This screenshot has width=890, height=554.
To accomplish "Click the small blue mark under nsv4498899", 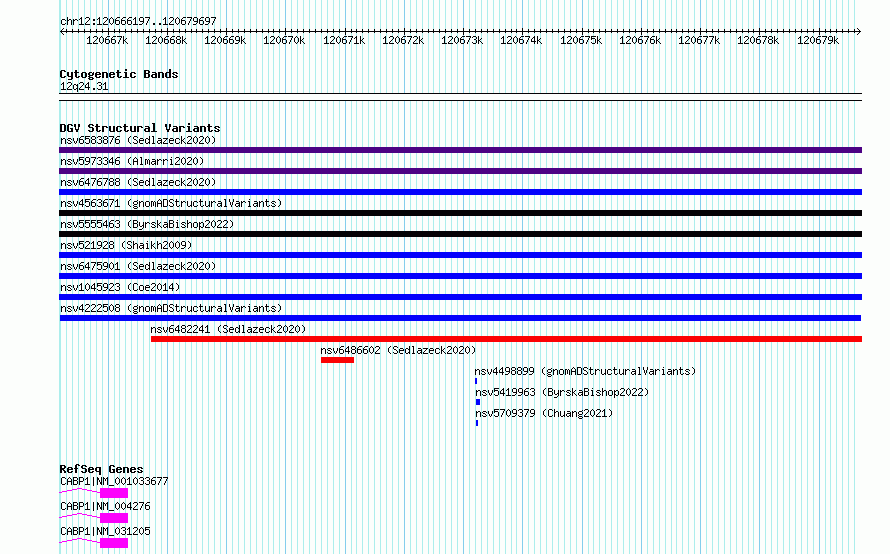I will [476, 381].
